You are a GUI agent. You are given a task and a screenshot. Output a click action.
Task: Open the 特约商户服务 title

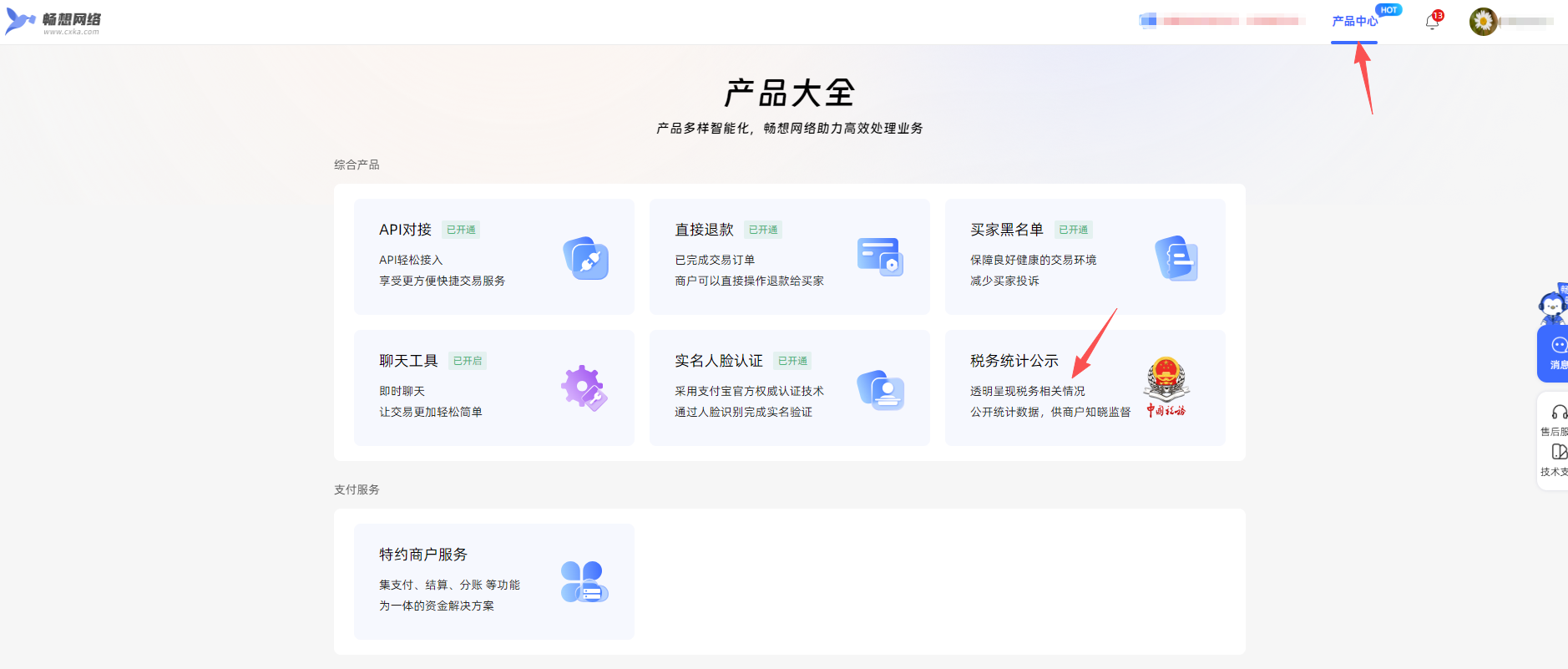click(x=422, y=555)
